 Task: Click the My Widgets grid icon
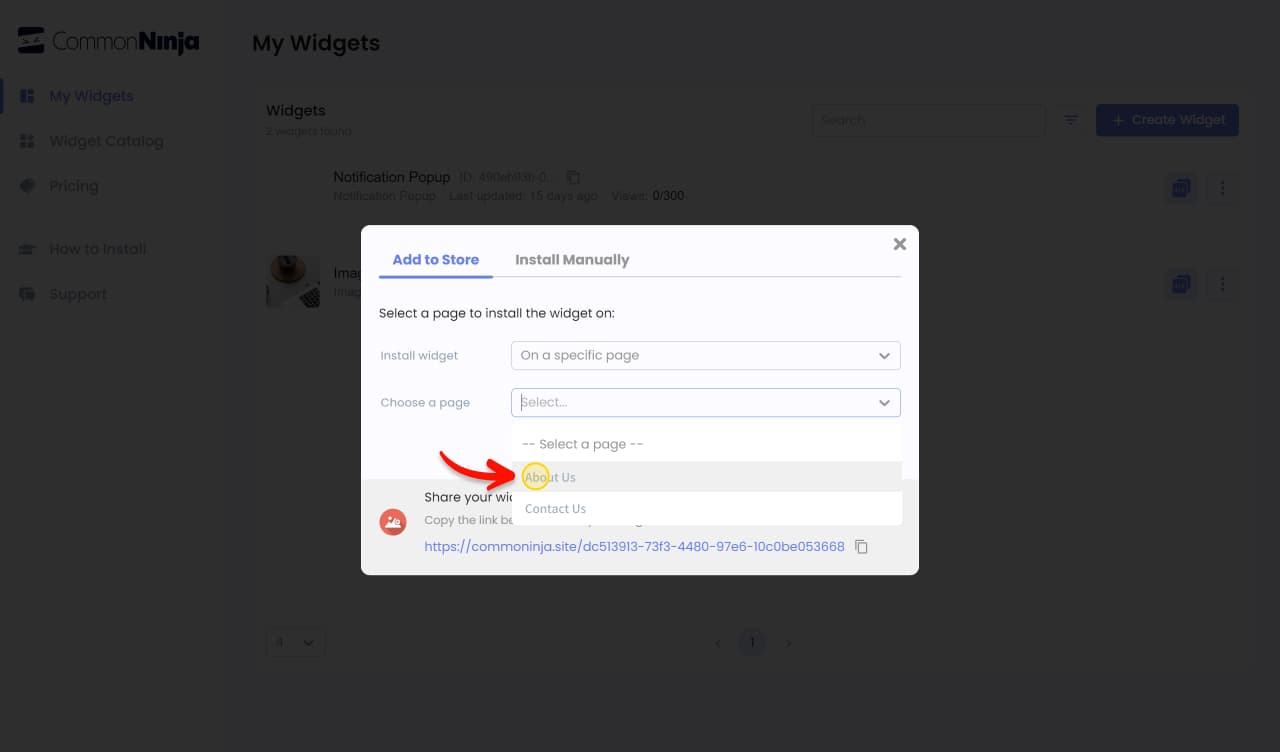click(28, 96)
